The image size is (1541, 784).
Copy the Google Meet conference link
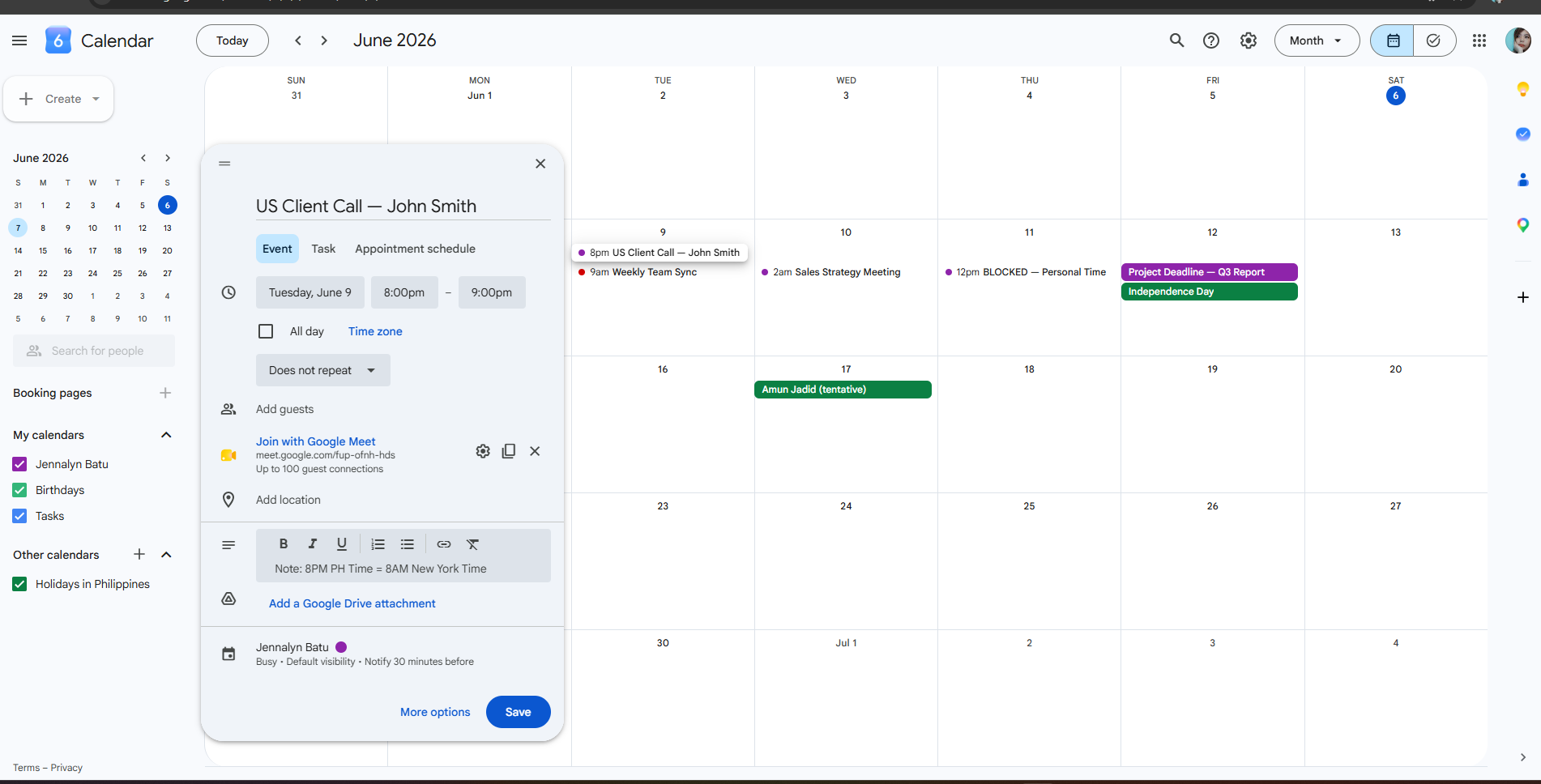coord(509,451)
